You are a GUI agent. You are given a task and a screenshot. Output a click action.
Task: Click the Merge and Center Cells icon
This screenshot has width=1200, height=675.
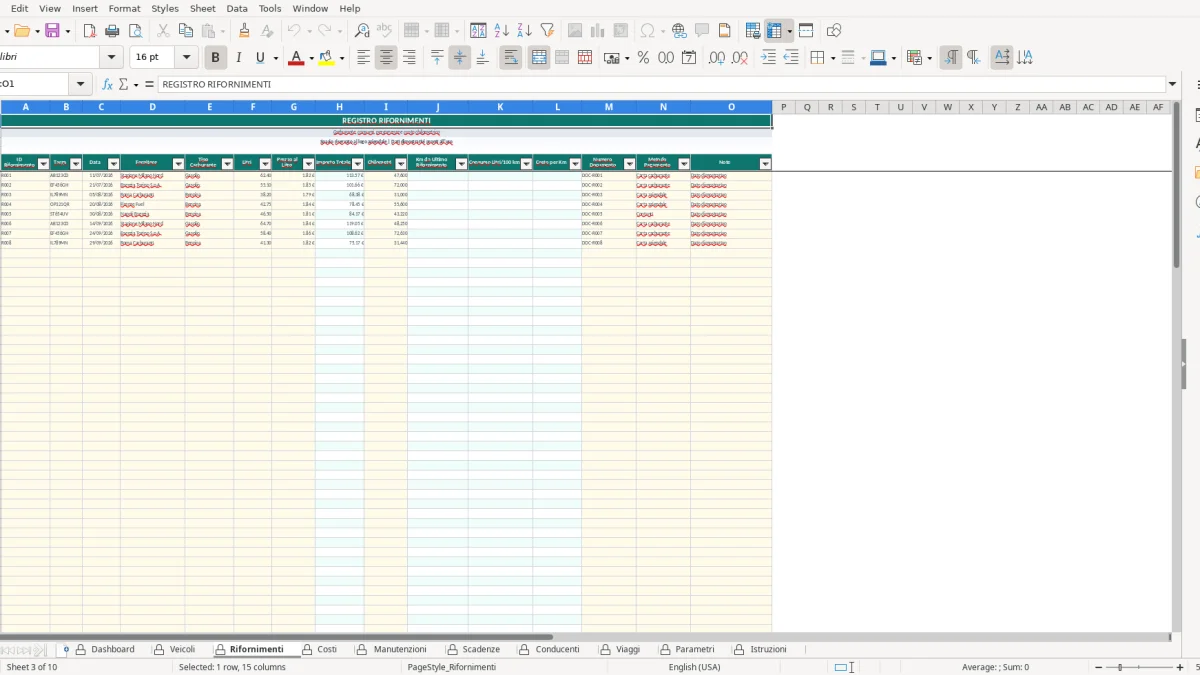(539, 58)
